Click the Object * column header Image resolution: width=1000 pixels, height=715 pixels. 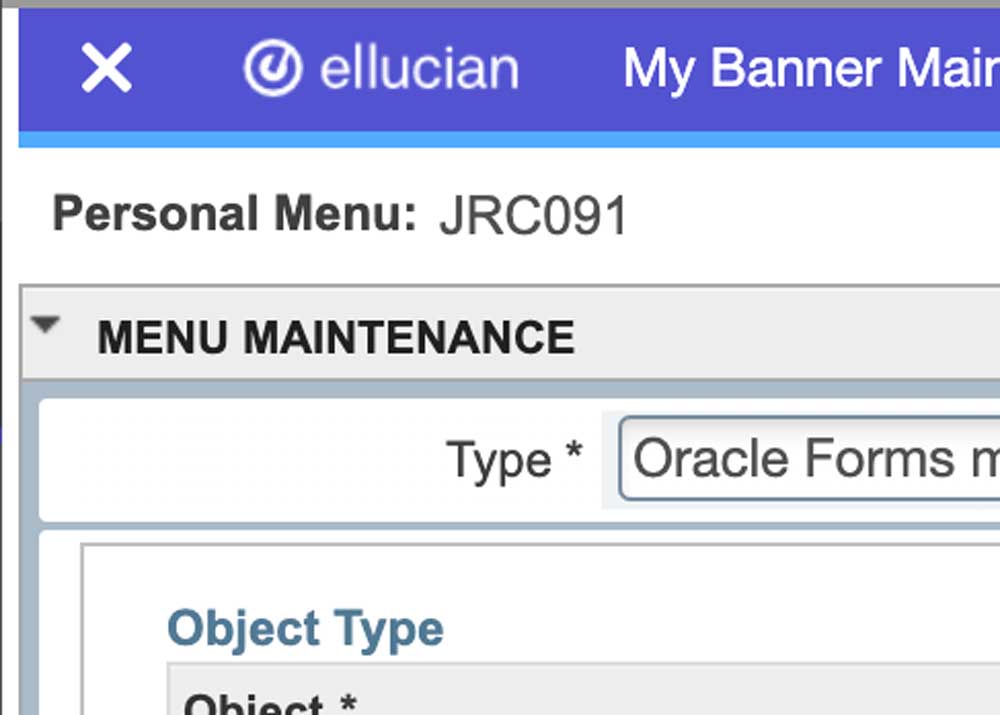pos(270,703)
